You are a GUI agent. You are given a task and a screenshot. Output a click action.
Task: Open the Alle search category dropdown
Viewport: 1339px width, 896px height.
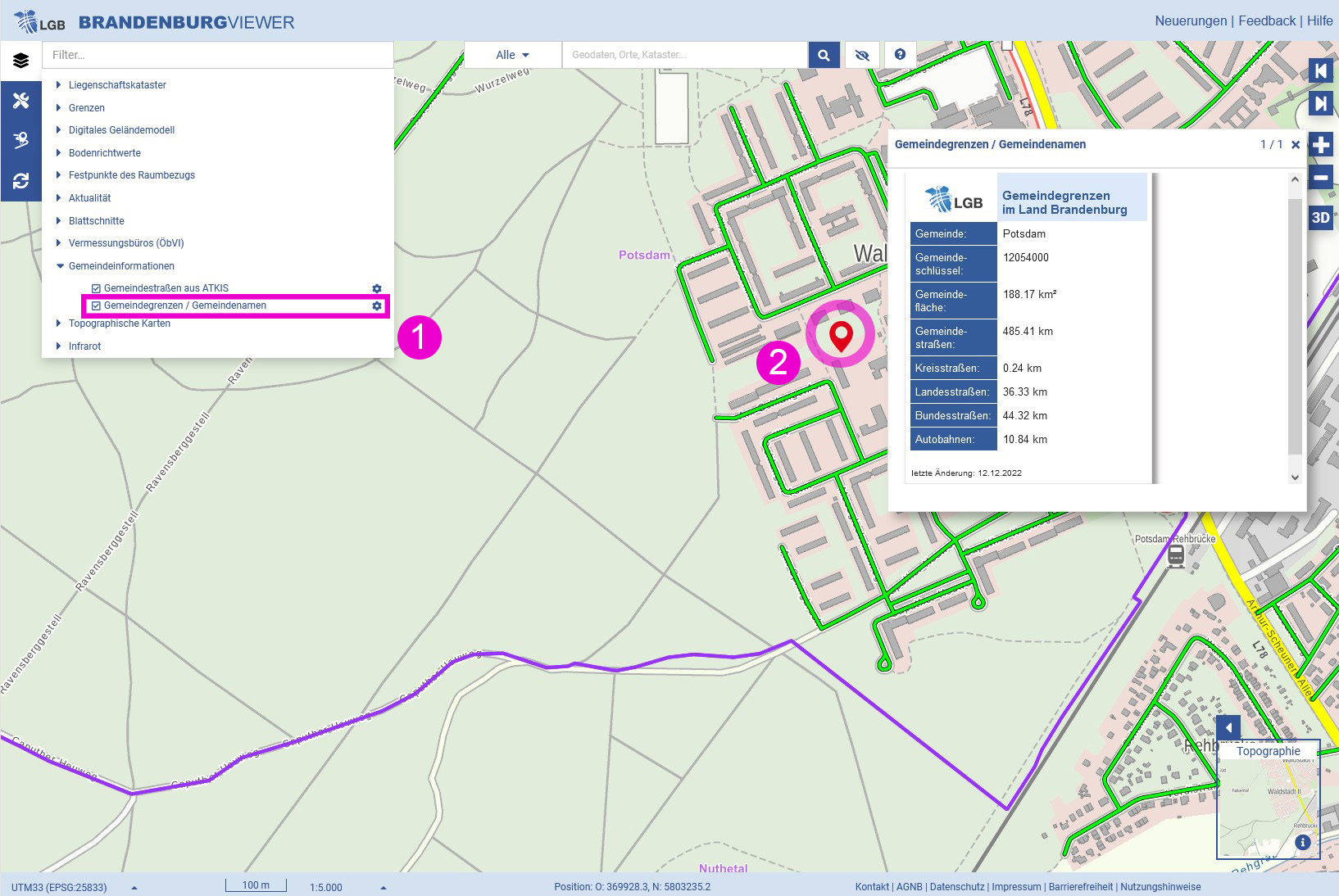(x=513, y=55)
